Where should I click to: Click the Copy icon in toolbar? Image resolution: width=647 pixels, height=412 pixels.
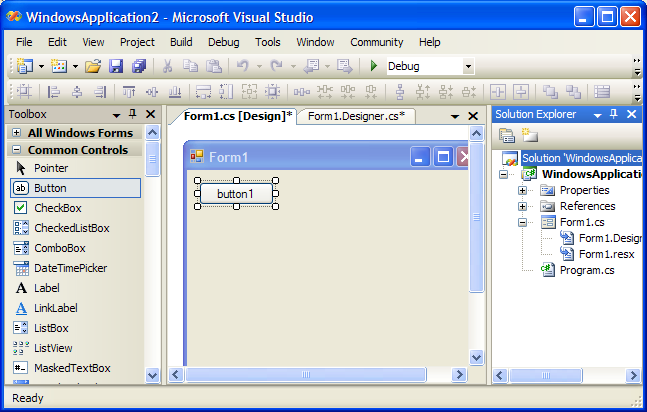pos(190,66)
